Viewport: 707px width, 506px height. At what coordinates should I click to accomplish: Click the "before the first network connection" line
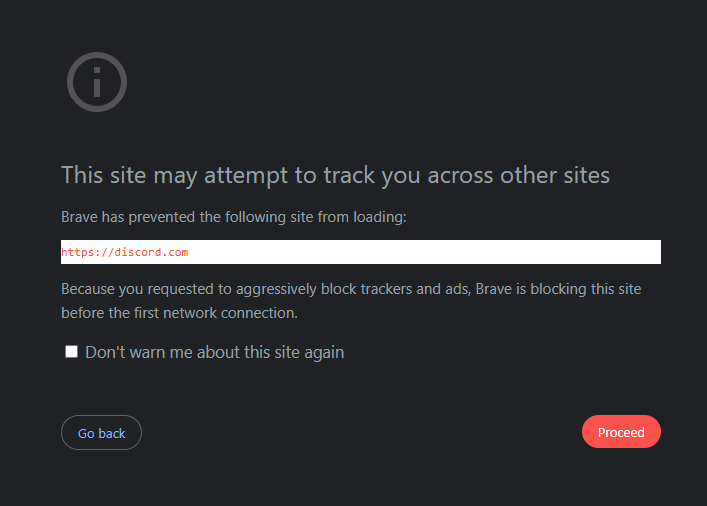pos(179,313)
